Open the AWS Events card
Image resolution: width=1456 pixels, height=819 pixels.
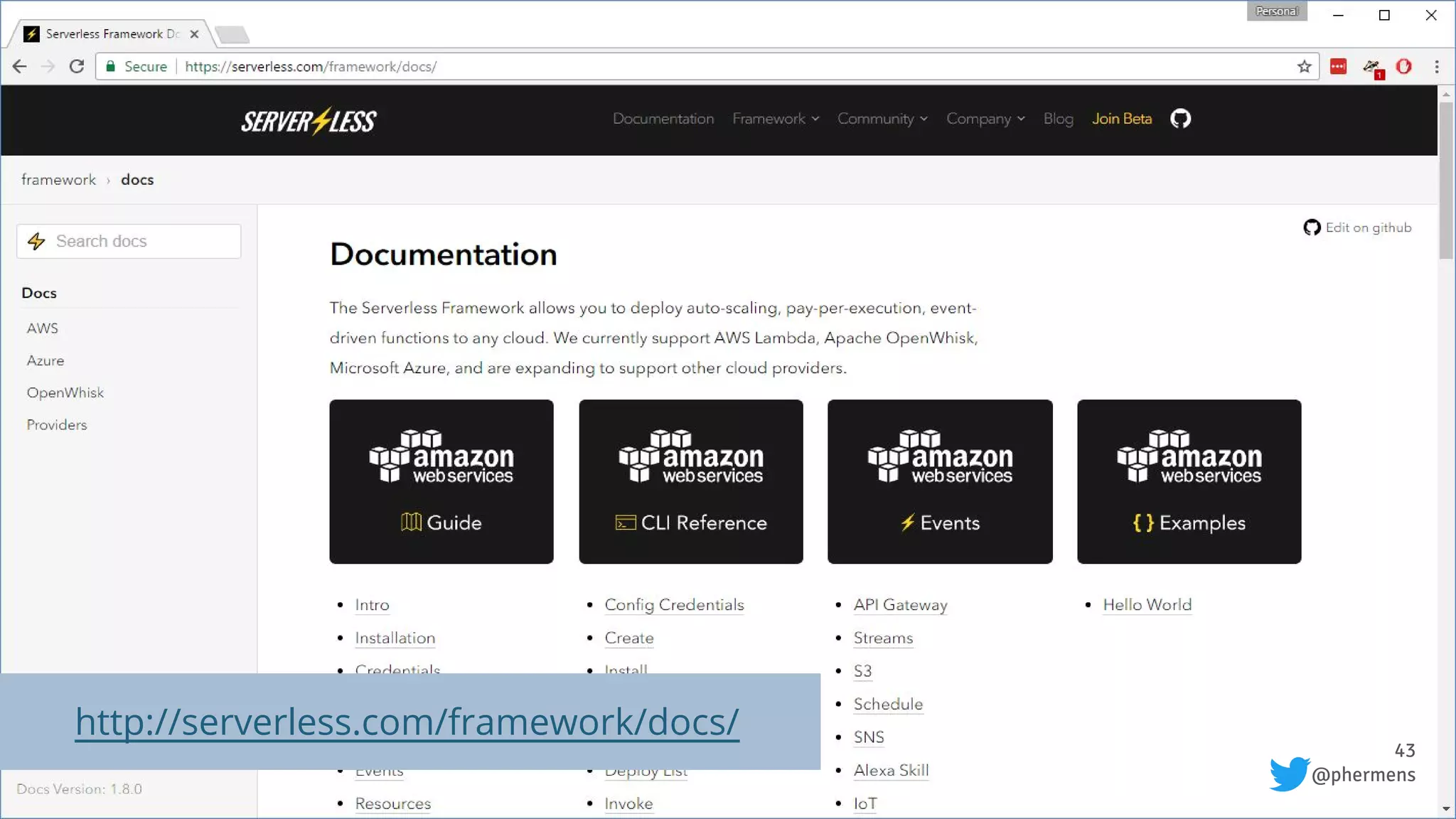940,481
